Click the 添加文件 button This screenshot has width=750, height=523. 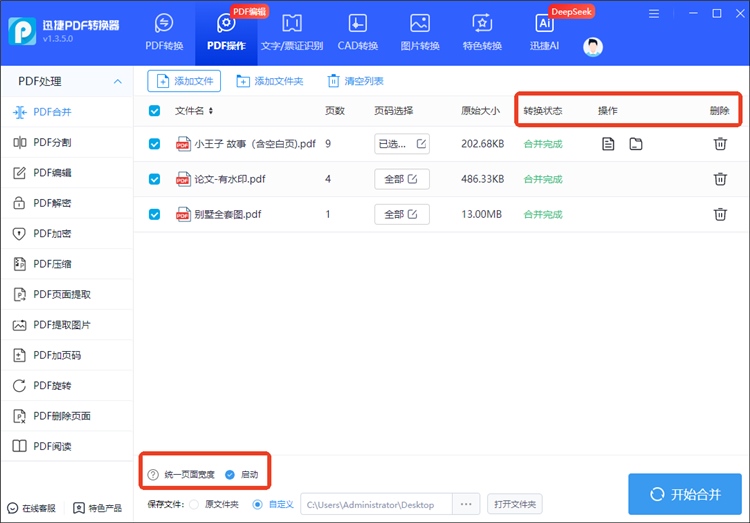tap(184, 81)
